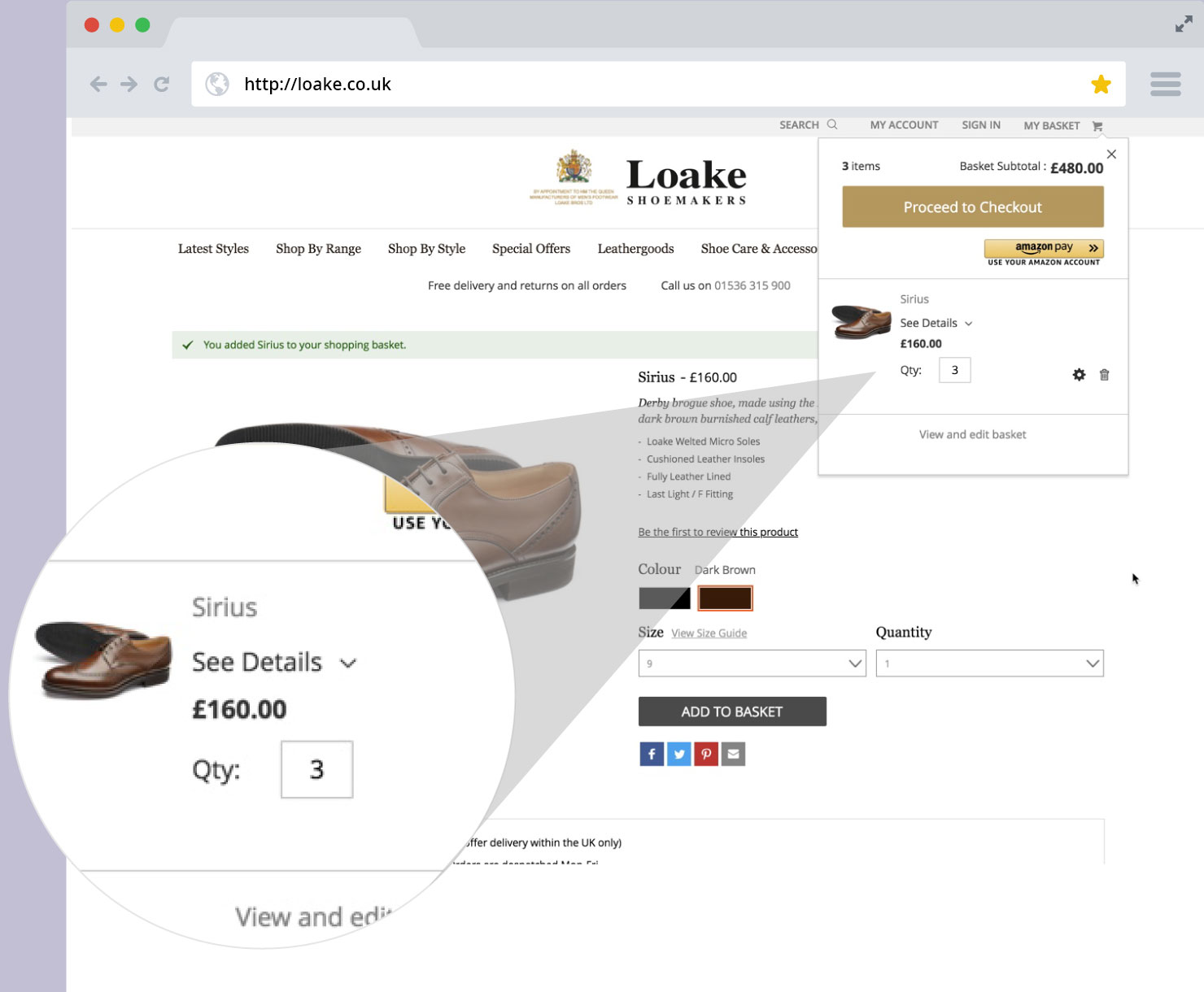
Task: Click 'Free delivery and returns on all orders'
Action: coord(527,285)
